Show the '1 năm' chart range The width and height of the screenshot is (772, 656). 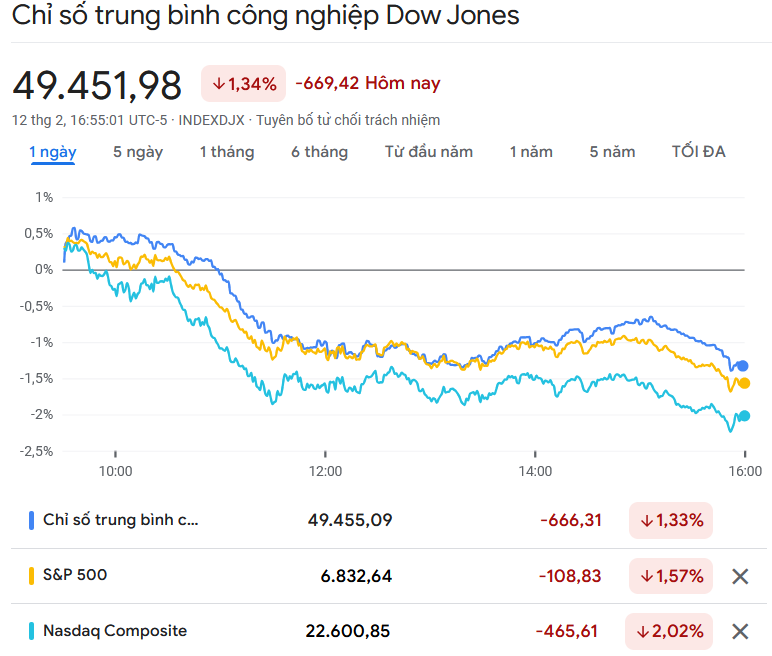(531, 152)
